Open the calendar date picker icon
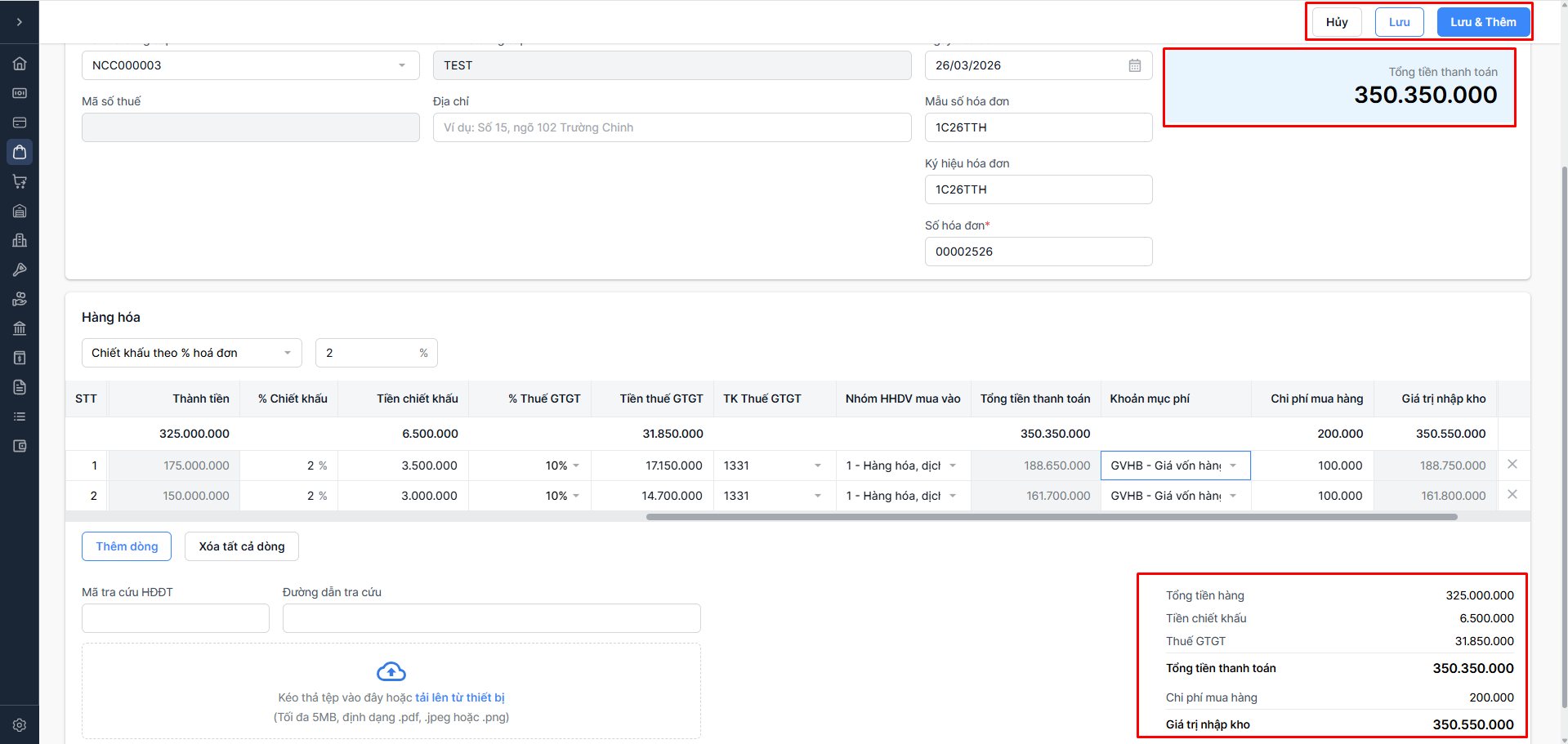The width and height of the screenshot is (1568, 744). (1135, 65)
